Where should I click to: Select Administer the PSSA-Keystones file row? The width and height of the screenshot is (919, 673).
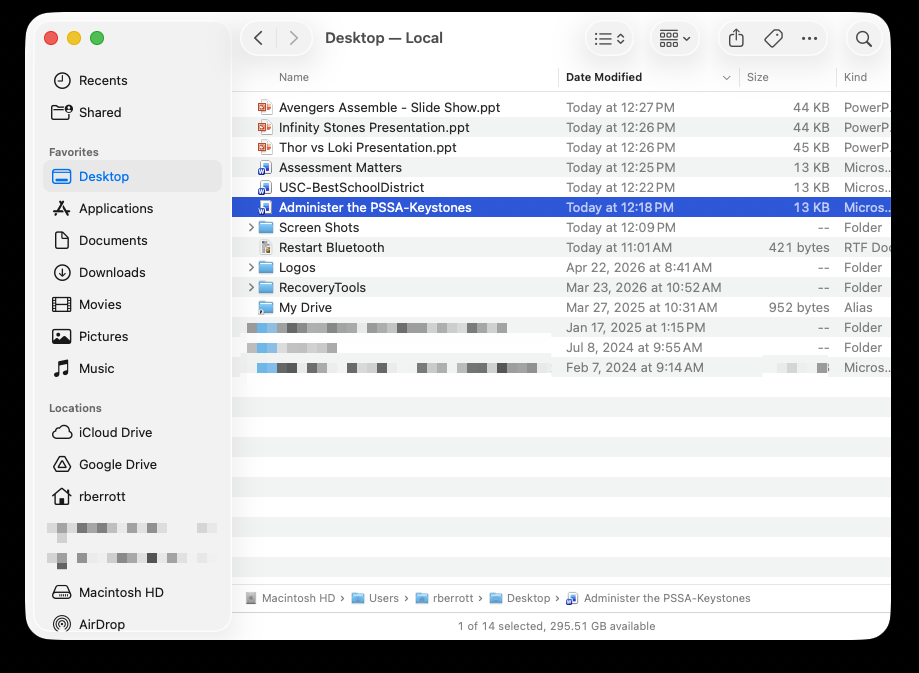[561, 207]
